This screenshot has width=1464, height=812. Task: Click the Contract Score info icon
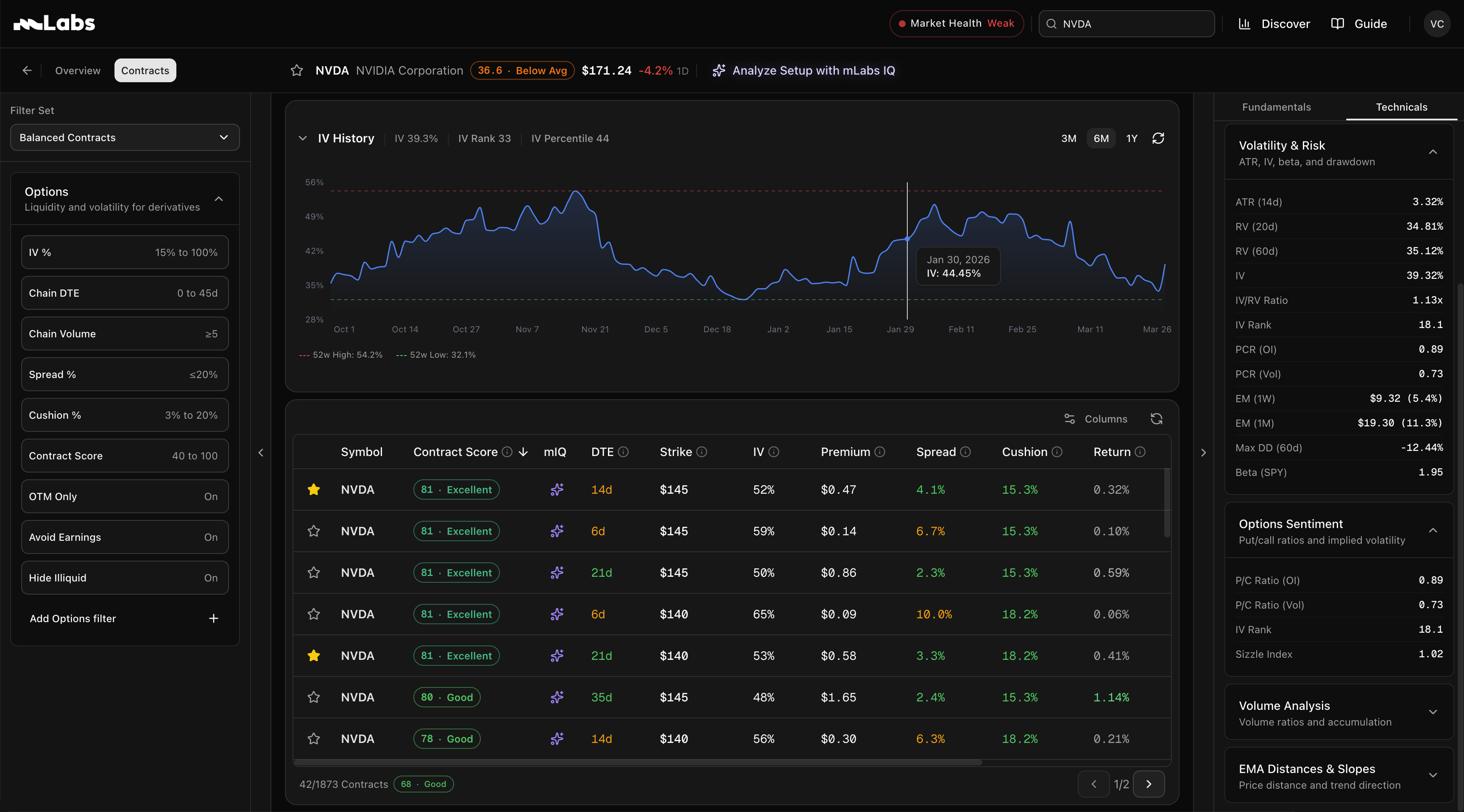pyautogui.click(x=507, y=452)
